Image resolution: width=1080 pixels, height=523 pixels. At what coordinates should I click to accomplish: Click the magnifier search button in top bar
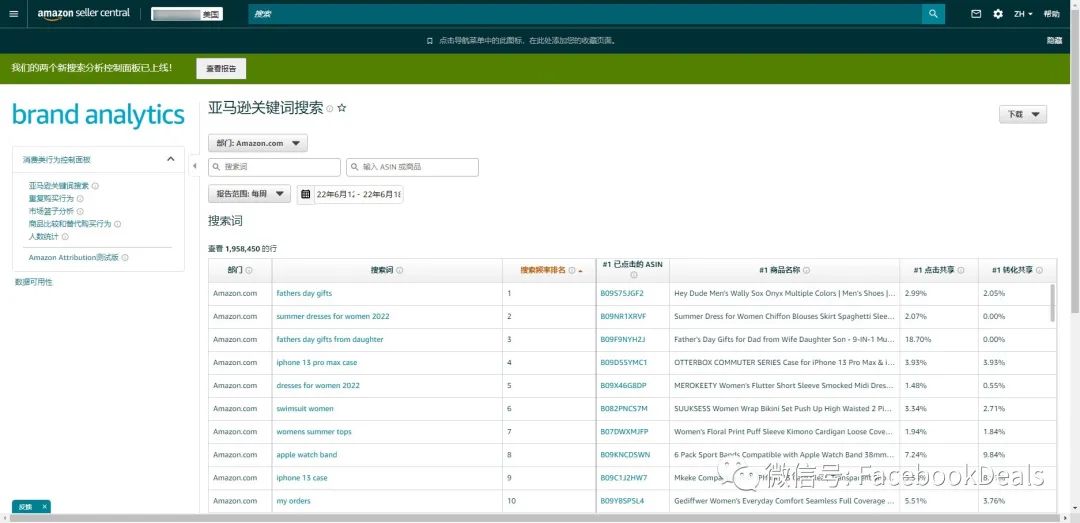[933, 14]
